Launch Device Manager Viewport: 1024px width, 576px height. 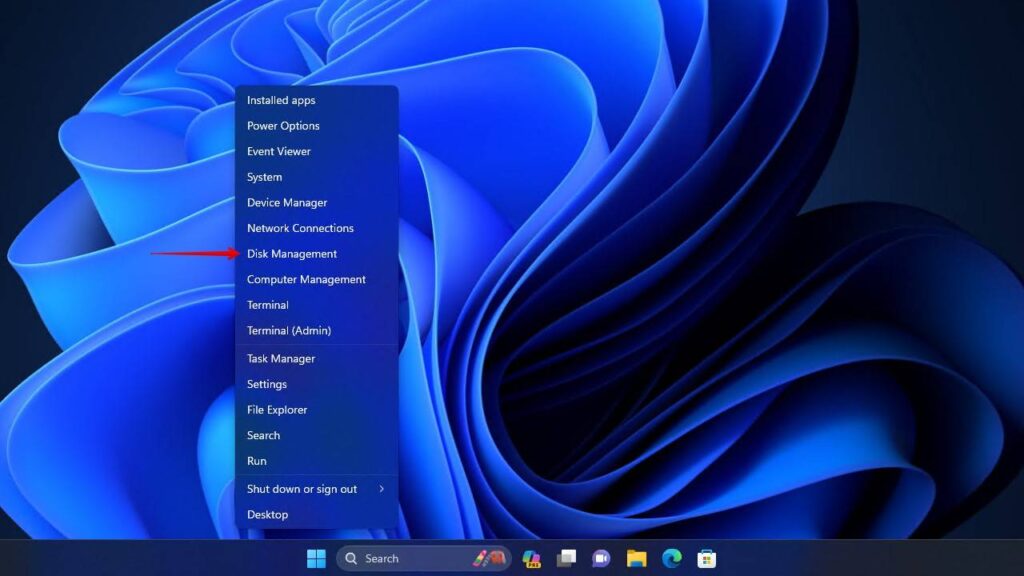(317, 202)
